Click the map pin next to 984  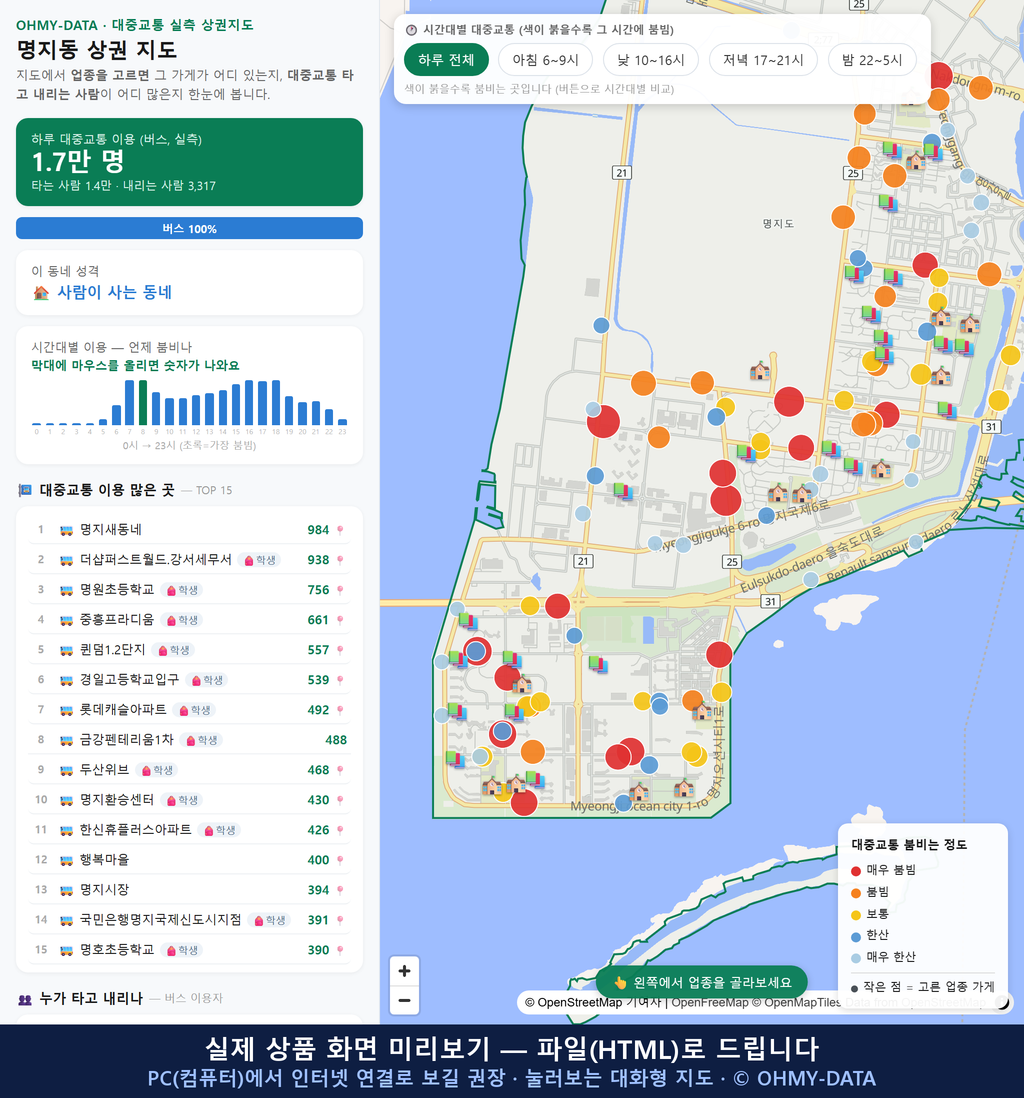click(340, 530)
